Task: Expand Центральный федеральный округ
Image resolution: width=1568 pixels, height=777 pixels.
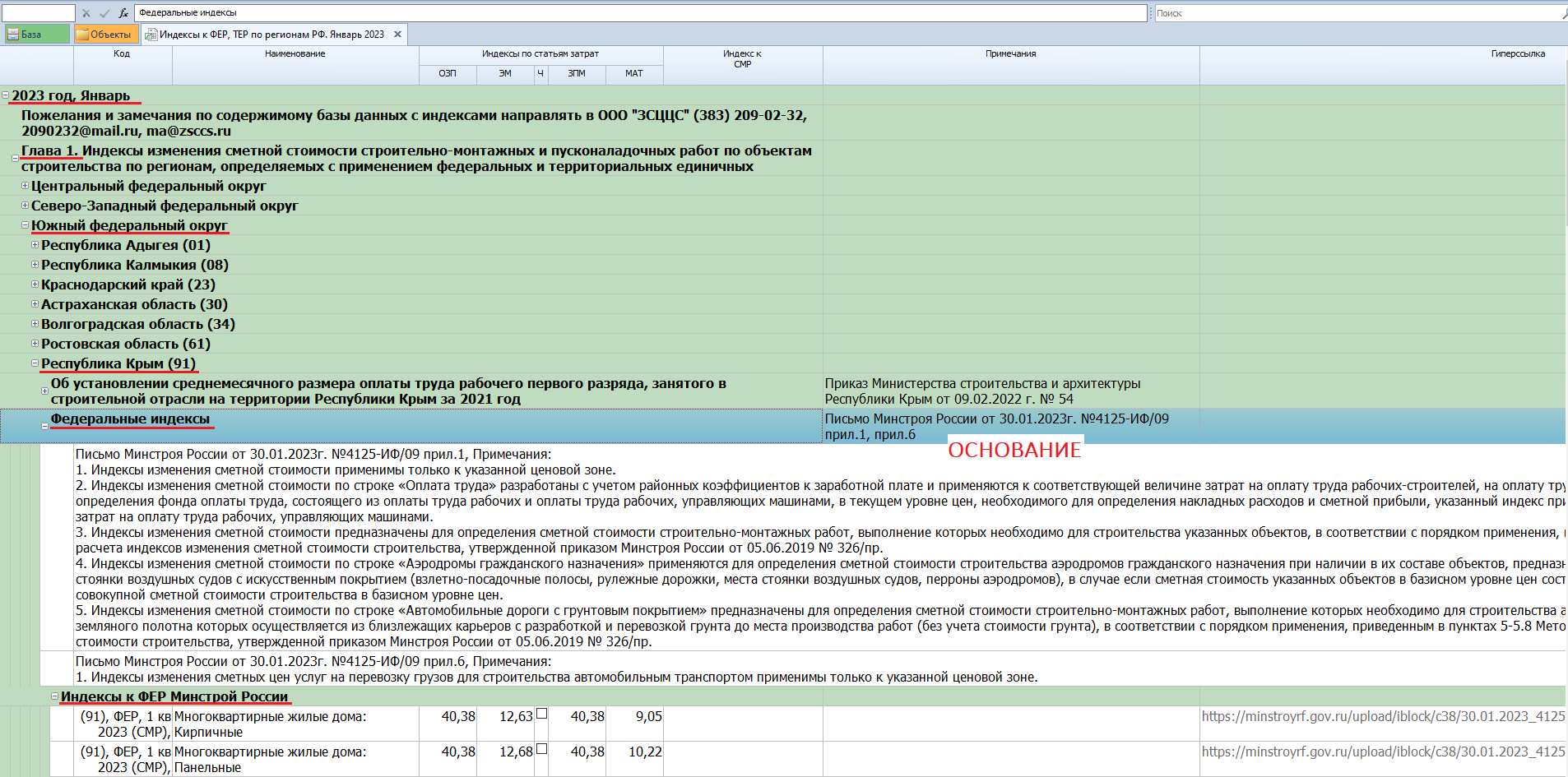Action: [25, 186]
